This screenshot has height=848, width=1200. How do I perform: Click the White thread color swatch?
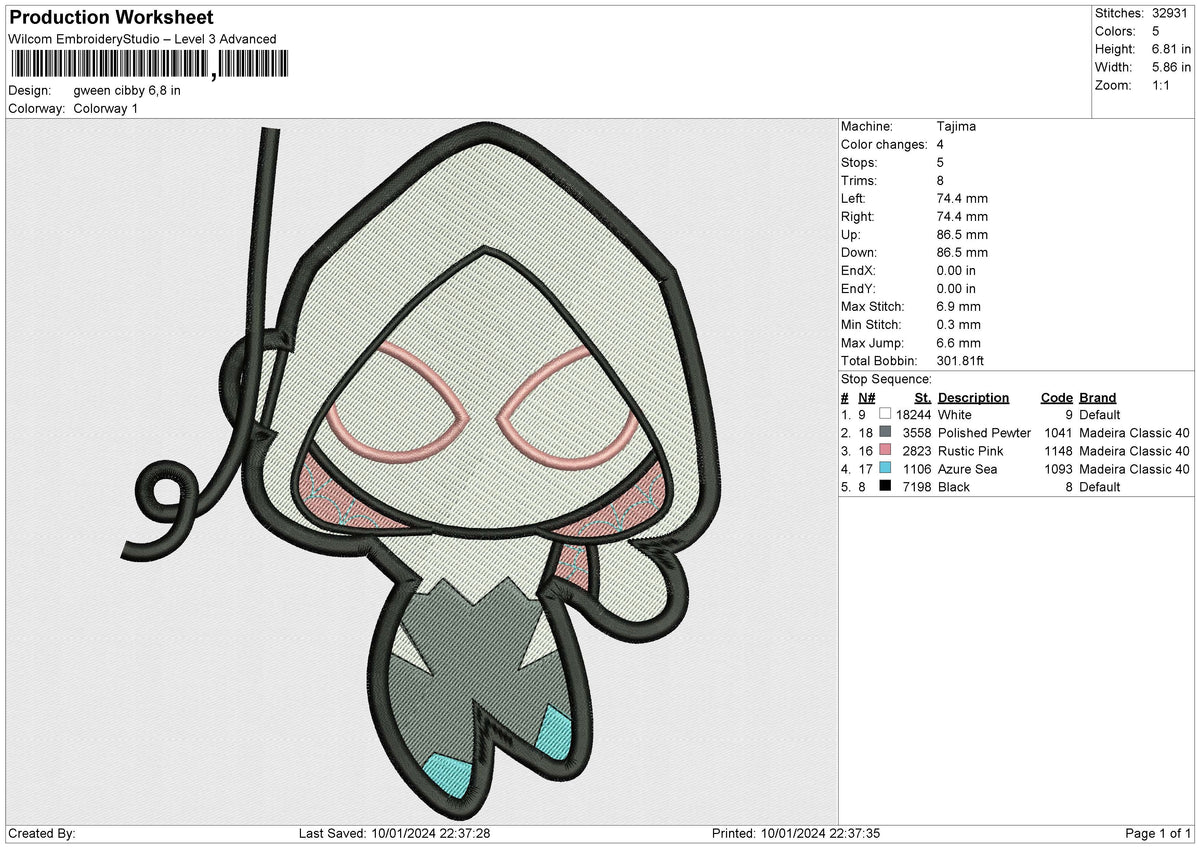(884, 415)
